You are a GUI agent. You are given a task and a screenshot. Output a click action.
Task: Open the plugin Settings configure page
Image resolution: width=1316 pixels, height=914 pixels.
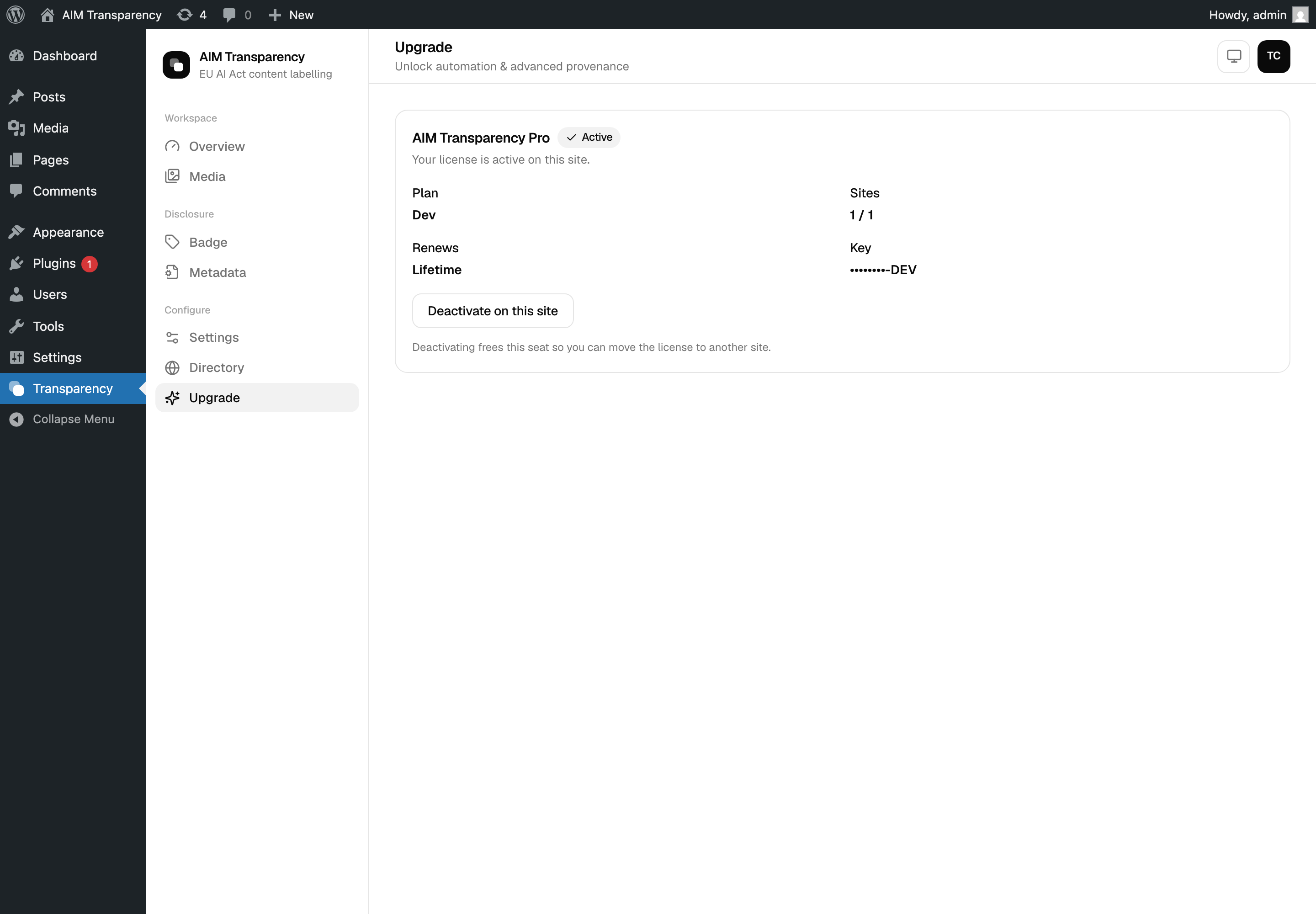(257, 337)
